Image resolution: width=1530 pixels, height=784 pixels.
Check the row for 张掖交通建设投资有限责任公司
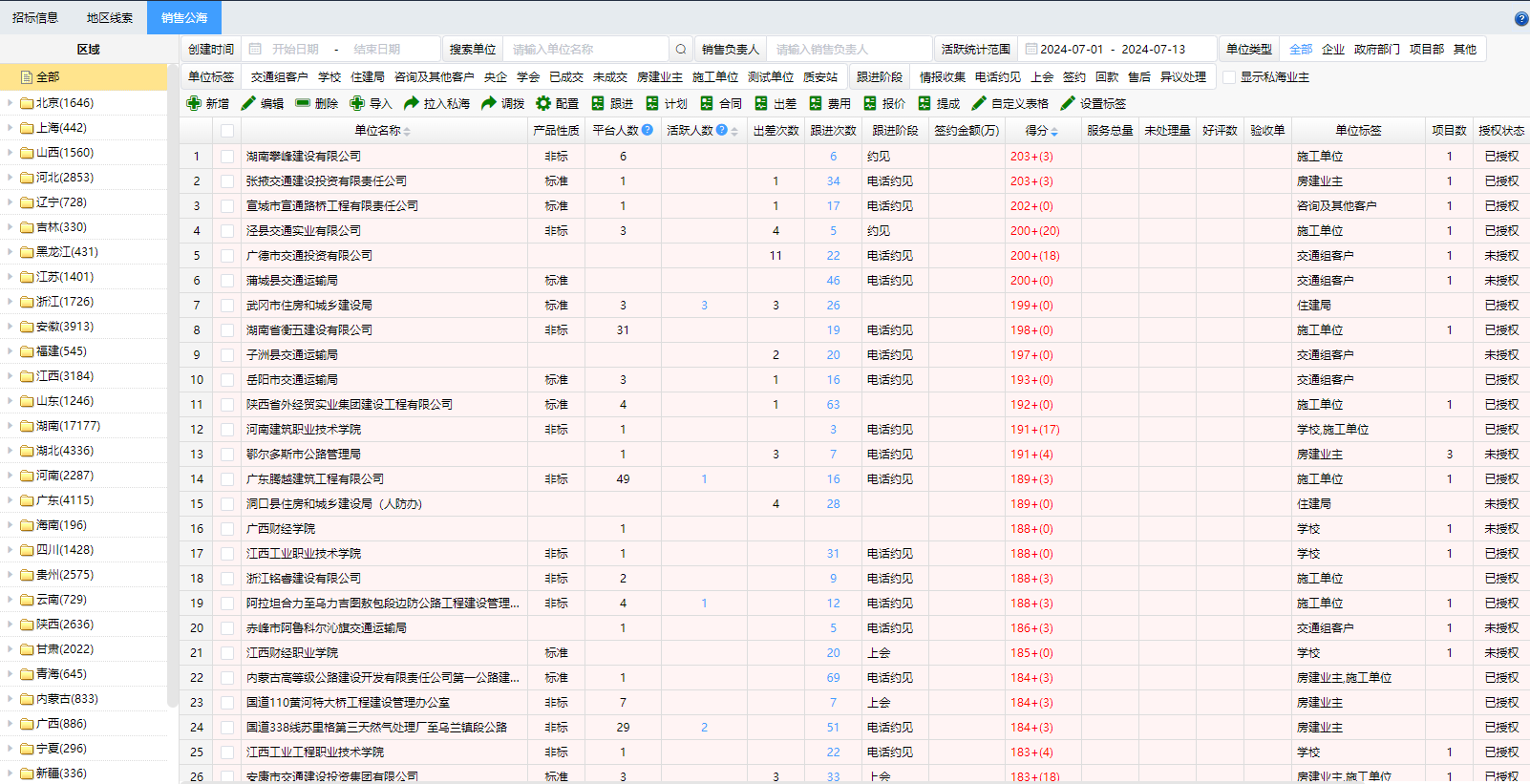click(227, 180)
